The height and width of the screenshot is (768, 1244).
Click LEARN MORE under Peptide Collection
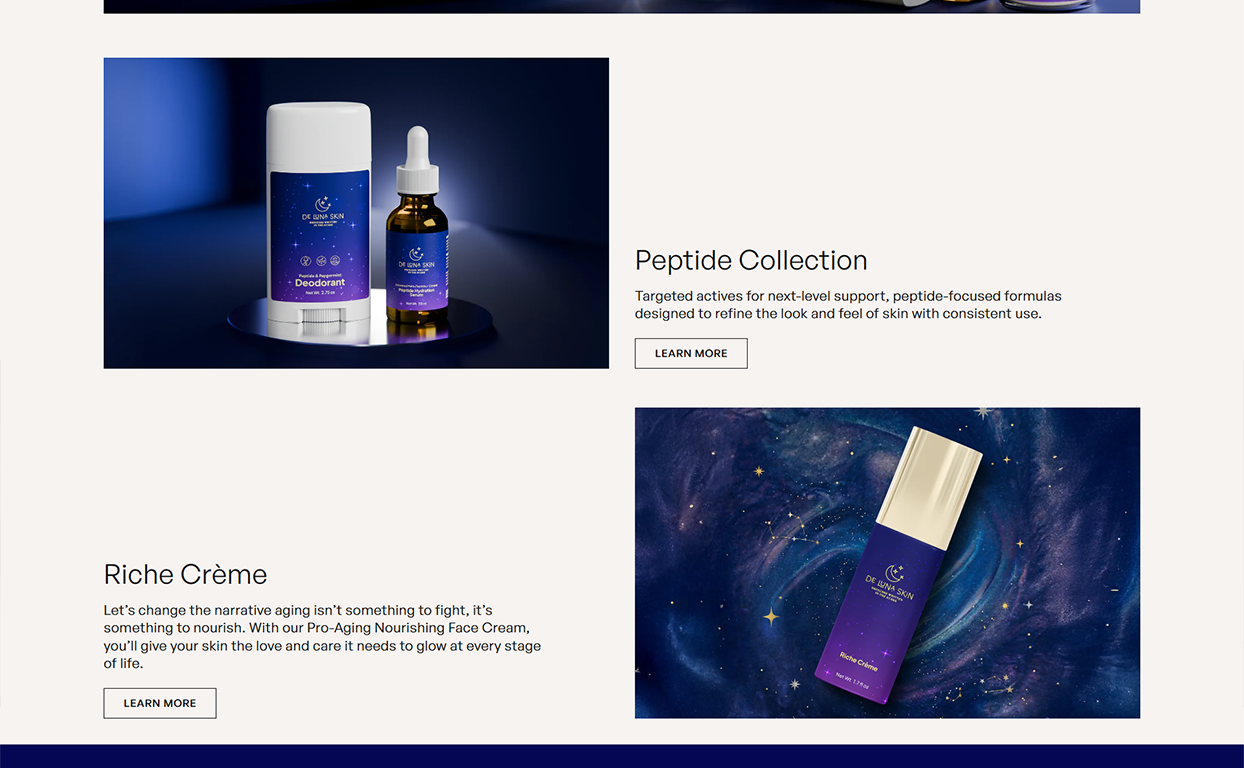691,353
